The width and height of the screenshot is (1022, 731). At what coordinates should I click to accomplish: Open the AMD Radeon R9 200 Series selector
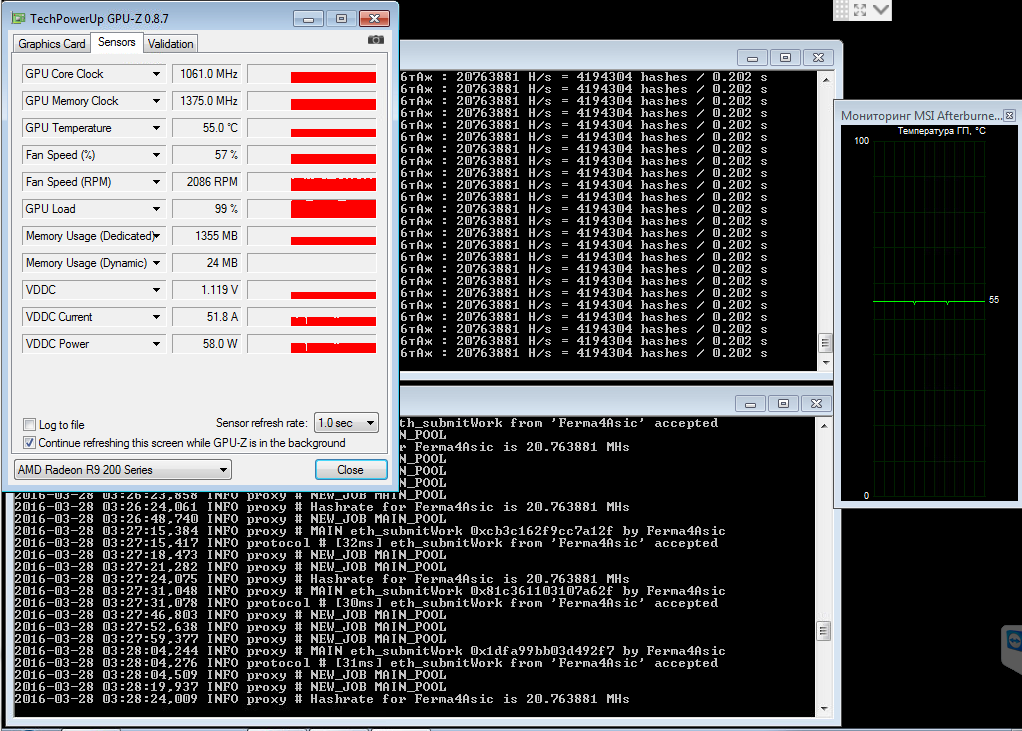coord(123,470)
